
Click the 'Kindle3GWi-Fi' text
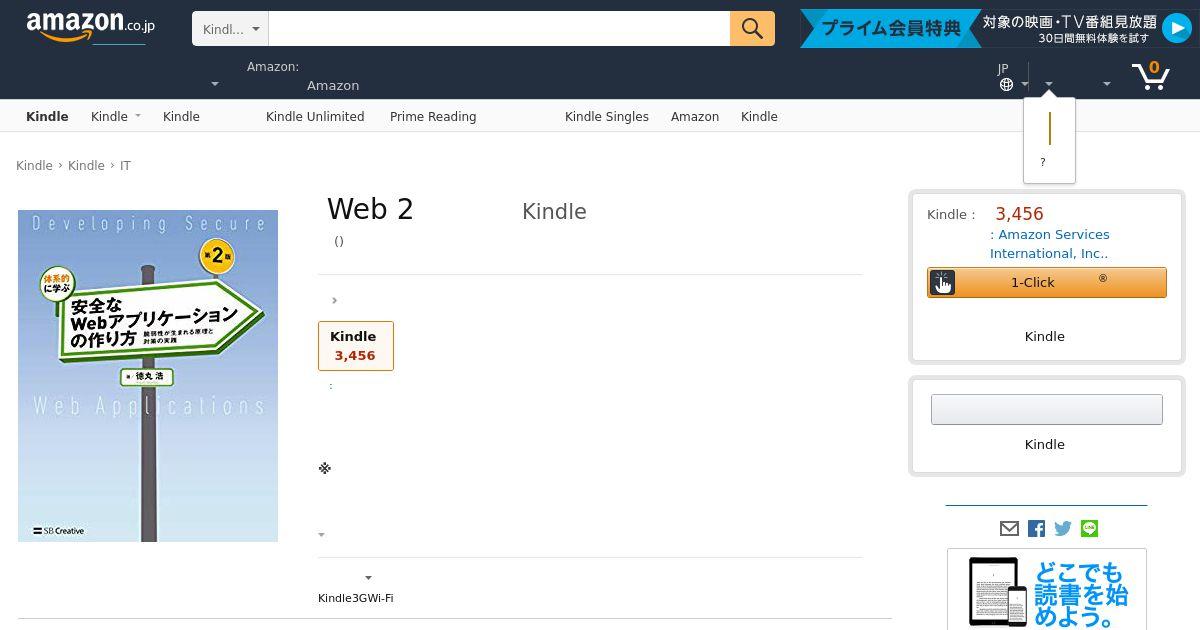356,598
